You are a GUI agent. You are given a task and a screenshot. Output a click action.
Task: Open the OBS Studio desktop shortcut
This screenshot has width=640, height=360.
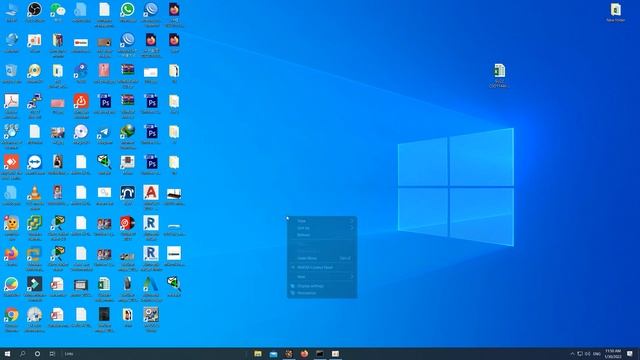pyautogui.click(x=35, y=9)
